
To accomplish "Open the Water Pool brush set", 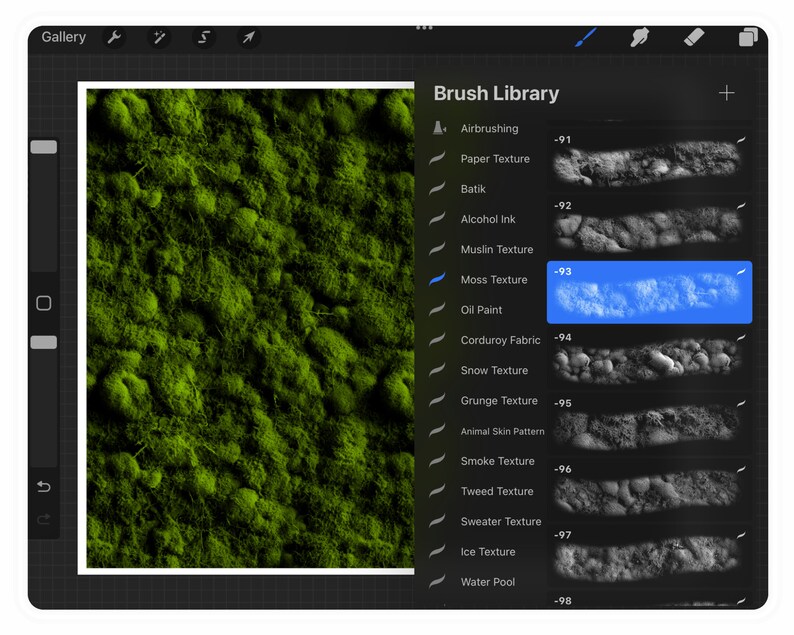I will pyautogui.click(x=486, y=582).
